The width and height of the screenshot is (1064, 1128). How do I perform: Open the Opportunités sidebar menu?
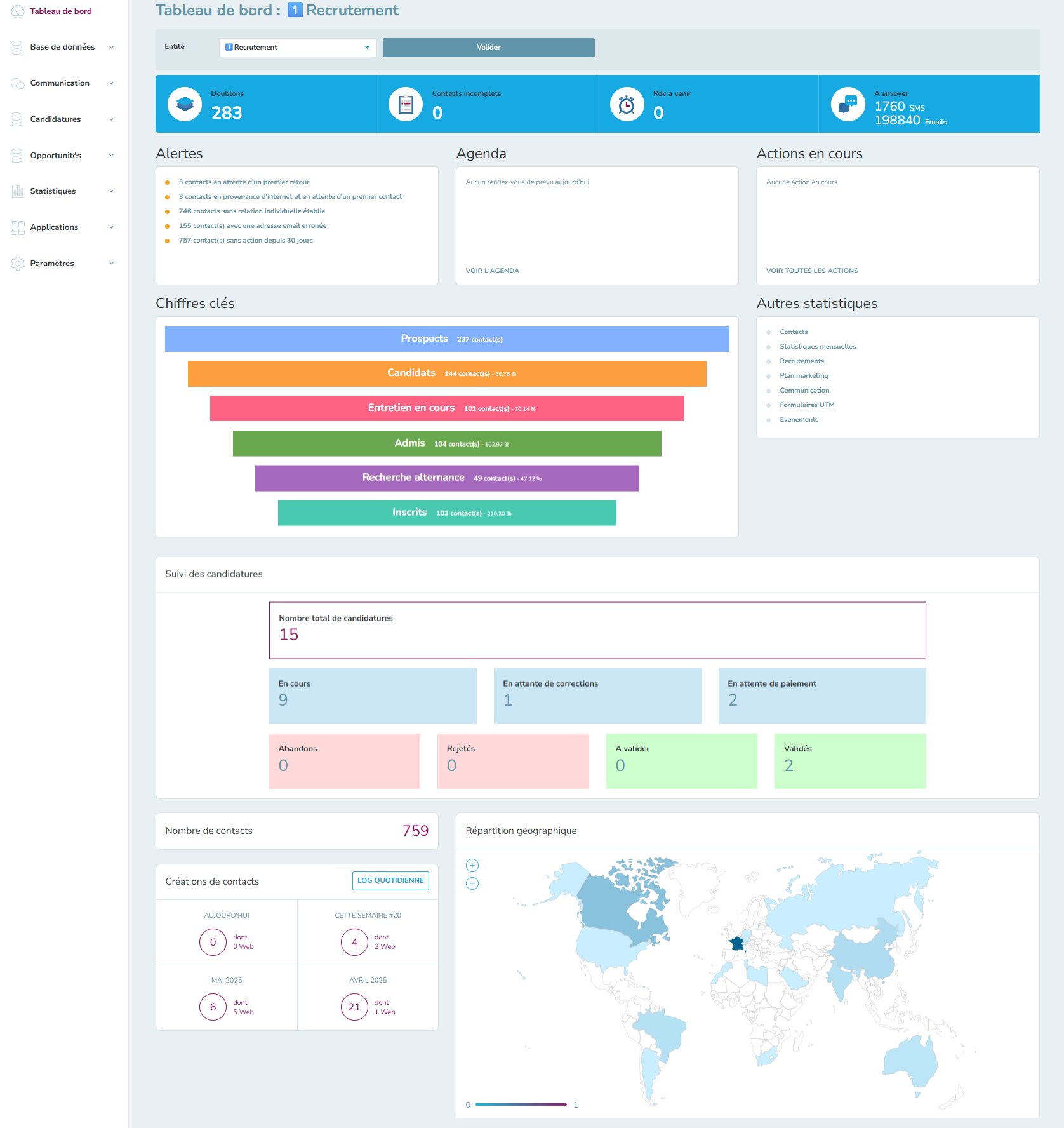(x=55, y=156)
